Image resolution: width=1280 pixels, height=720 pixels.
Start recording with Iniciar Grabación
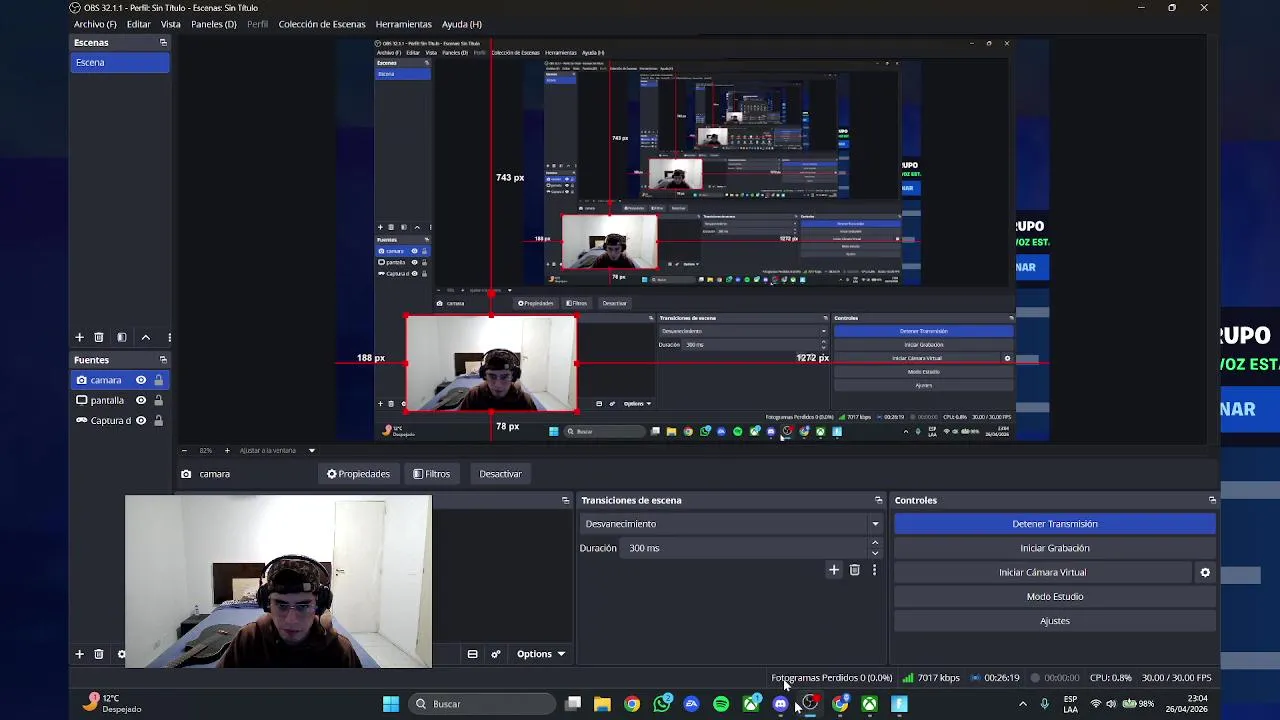(1055, 548)
